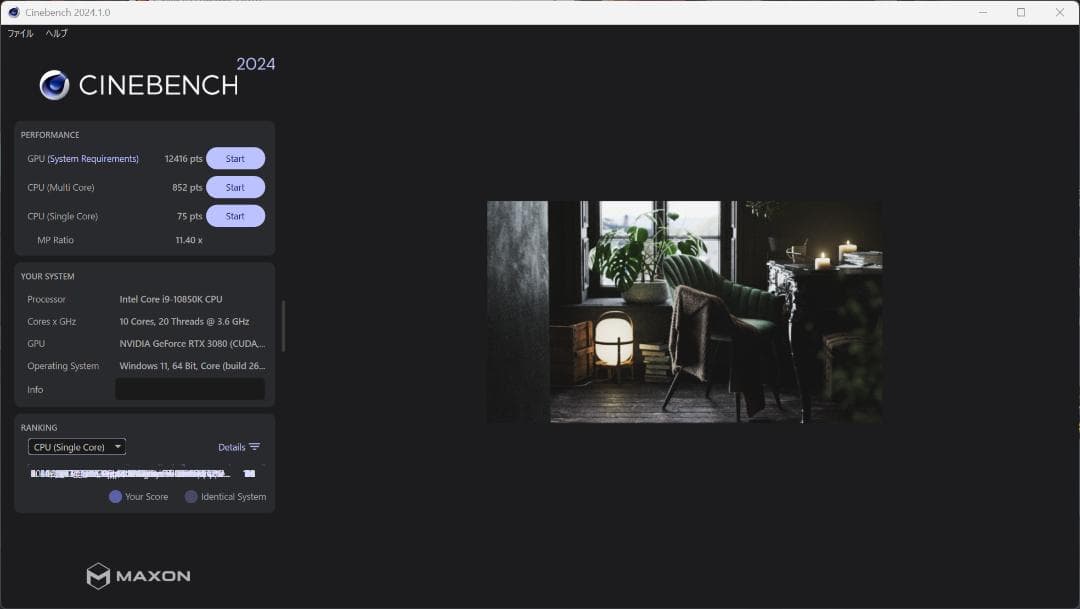Click the Cinebench logo icon
The height and width of the screenshot is (609, 1080).
[54, 85]
